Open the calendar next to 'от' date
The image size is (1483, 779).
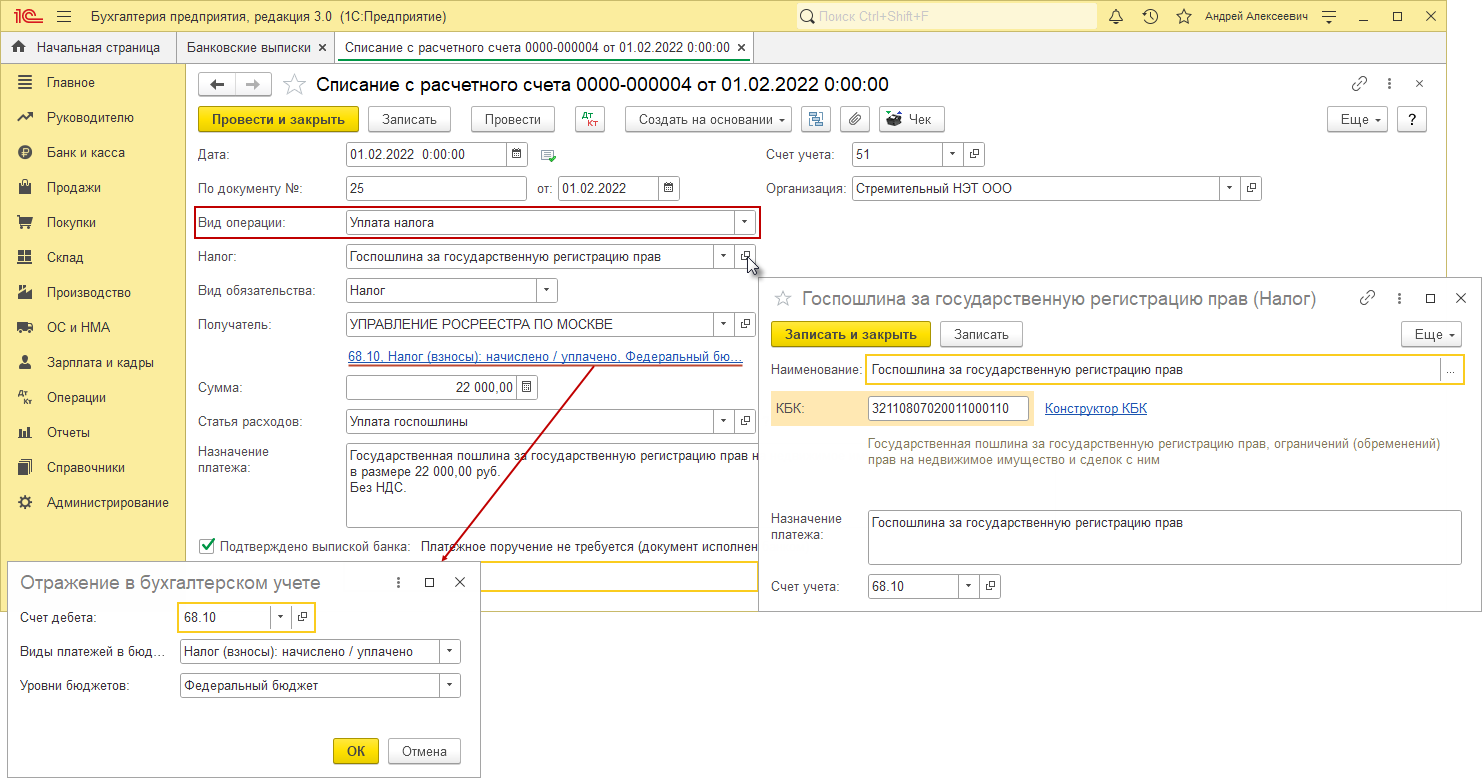click(x=669, y=188)
